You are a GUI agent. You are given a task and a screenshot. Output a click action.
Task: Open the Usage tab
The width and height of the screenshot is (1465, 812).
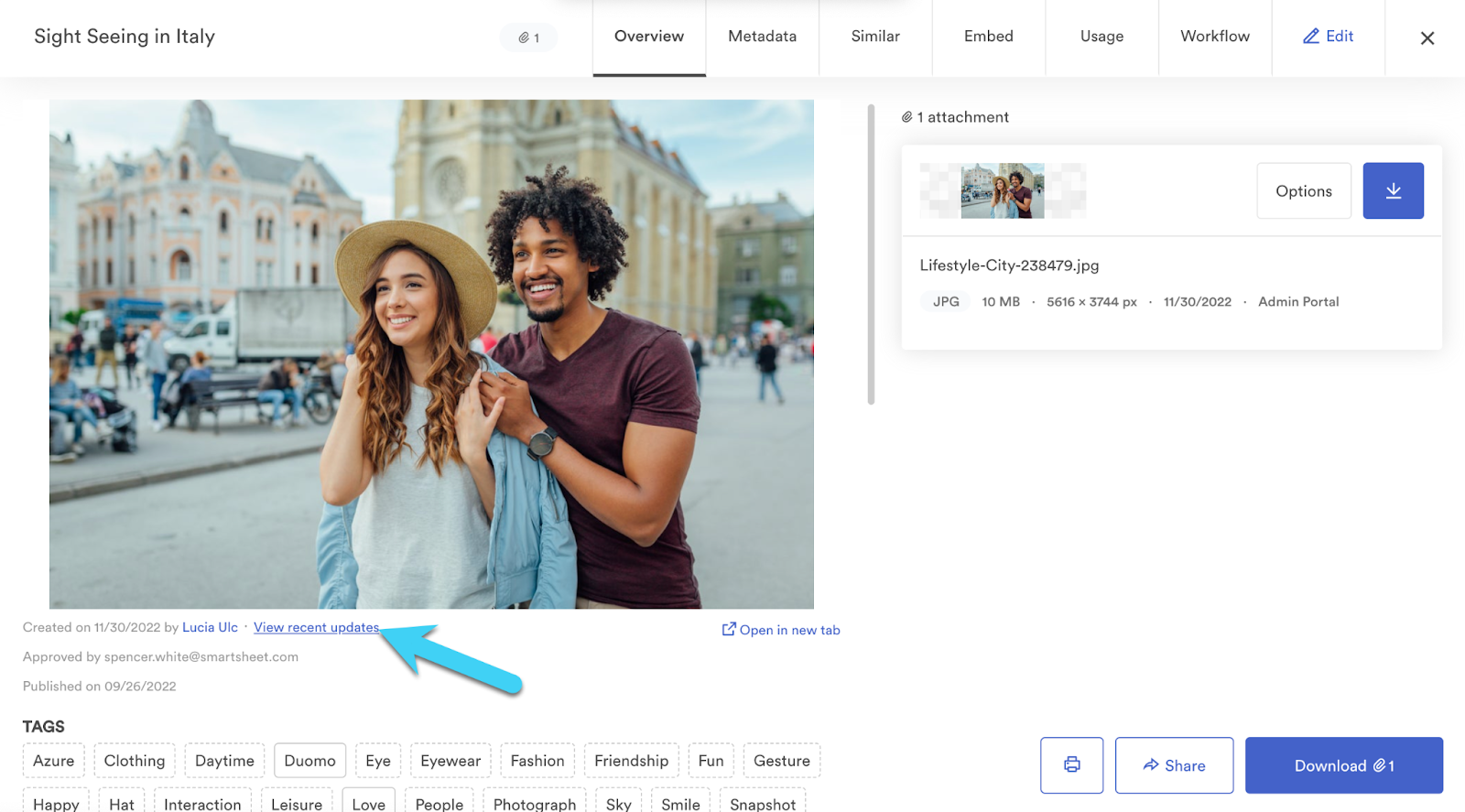(1101, 37)
